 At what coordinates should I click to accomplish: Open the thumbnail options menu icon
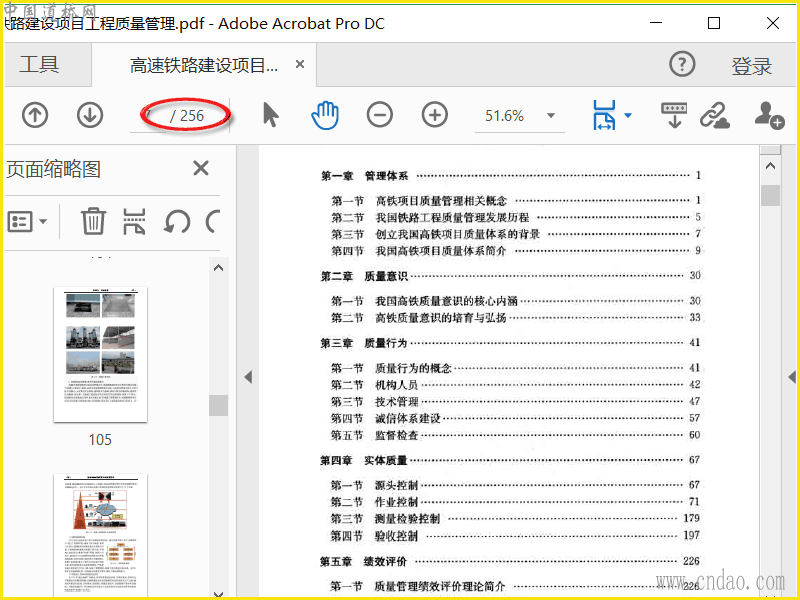pyautogui.click(x=27, y=221)
